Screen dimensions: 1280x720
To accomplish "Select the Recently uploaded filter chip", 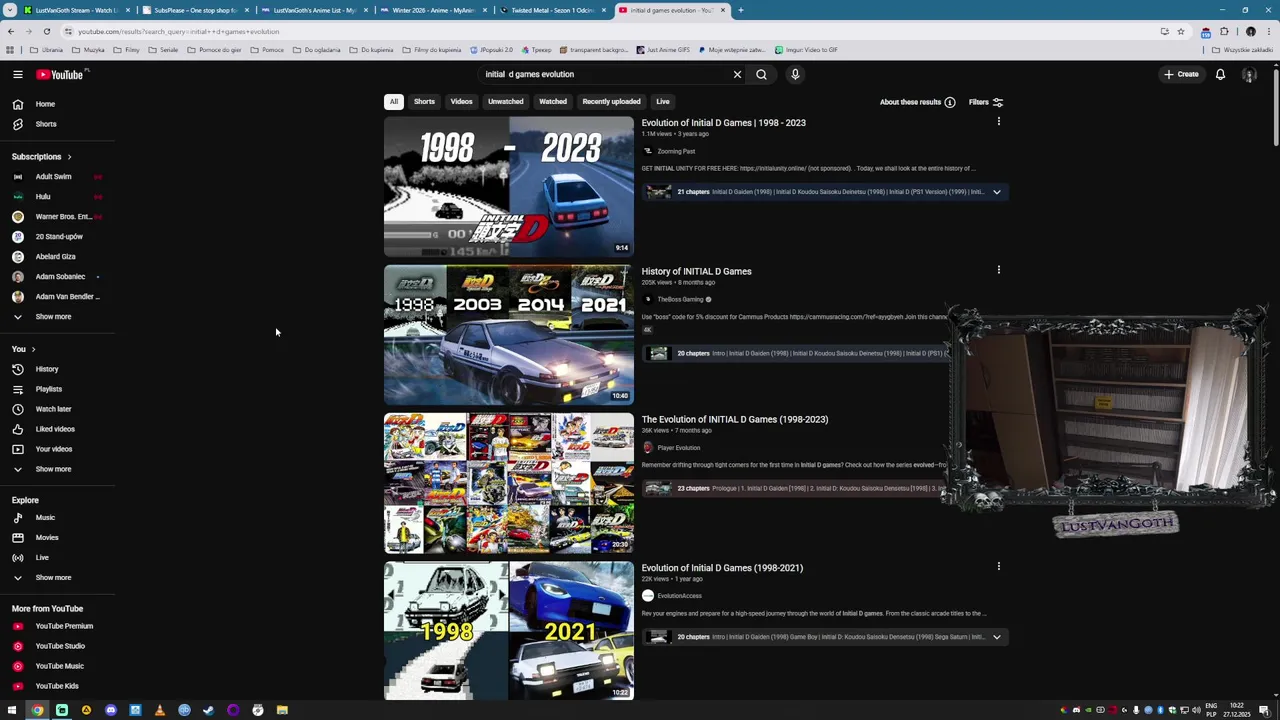I will pos(611,101).
